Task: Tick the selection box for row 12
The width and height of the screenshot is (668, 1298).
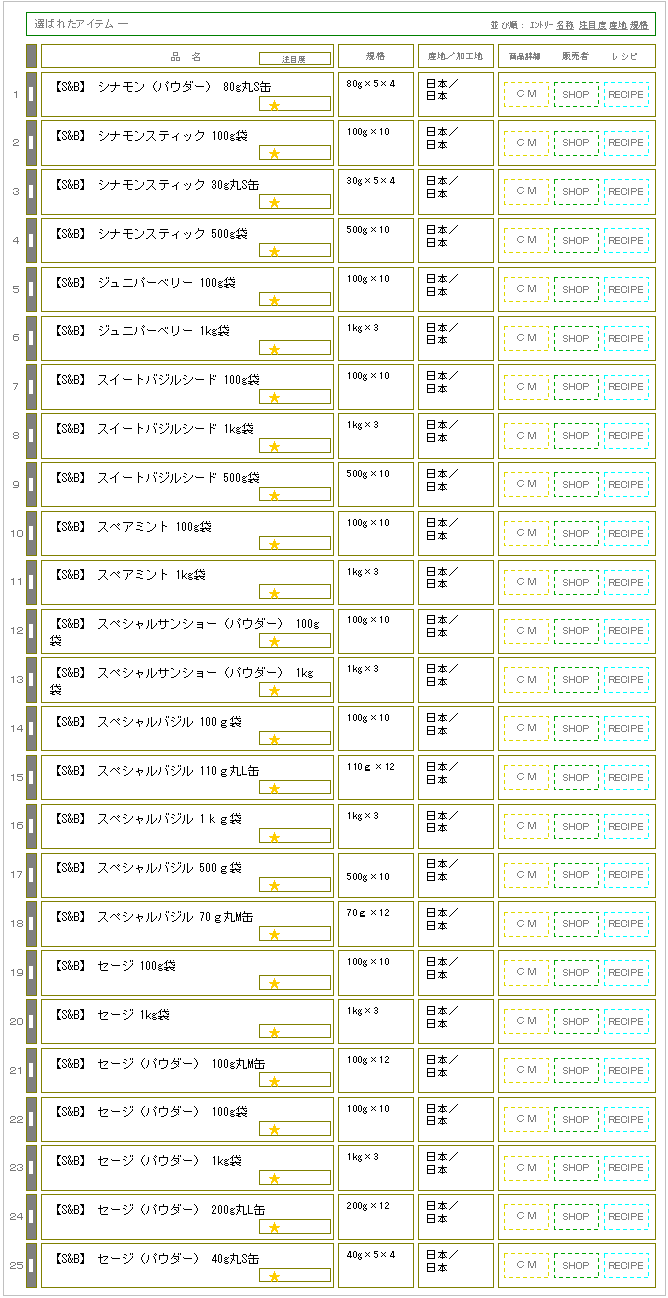Action: pyautogui.click(x=31, y=631)
